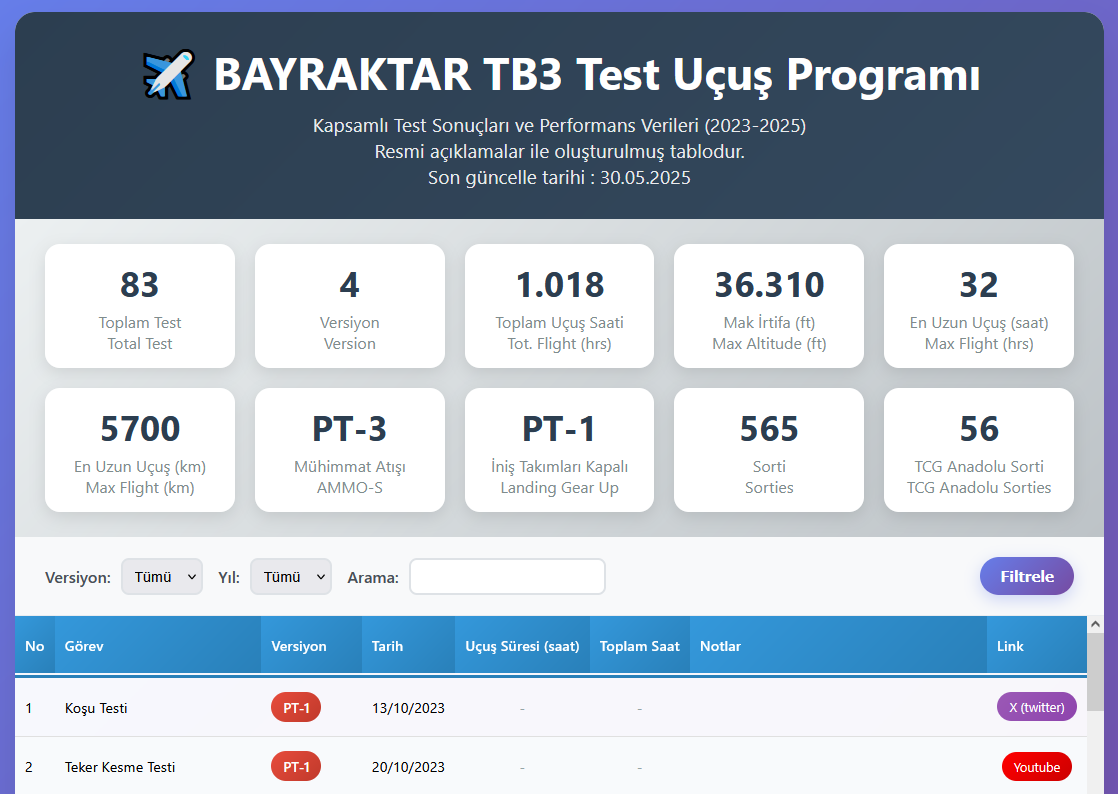
Task: Click the Resmi açıklamalar subtitle line
Action: tap(559, 152)
